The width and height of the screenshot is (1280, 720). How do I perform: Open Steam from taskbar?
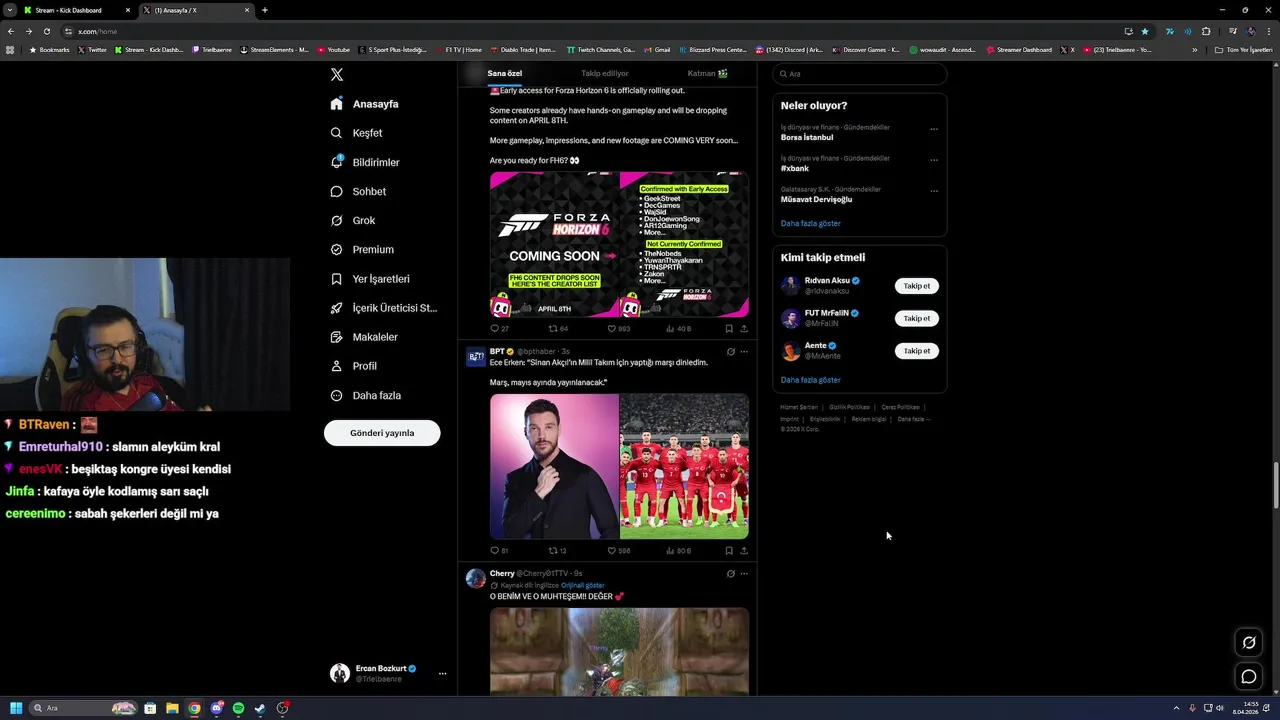260,708
